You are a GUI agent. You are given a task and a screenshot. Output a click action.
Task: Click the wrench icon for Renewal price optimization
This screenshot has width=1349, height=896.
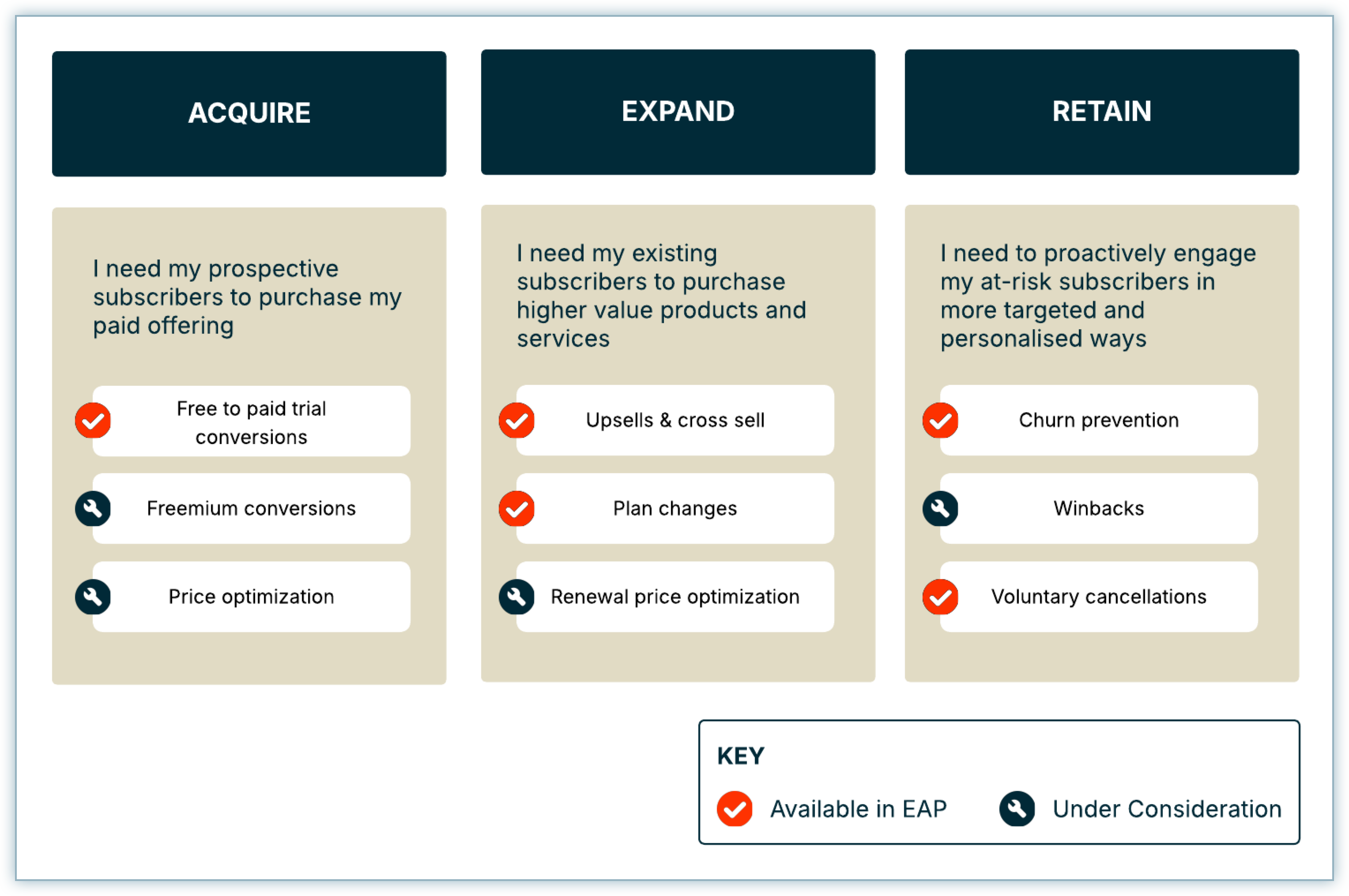pos(516,597)
